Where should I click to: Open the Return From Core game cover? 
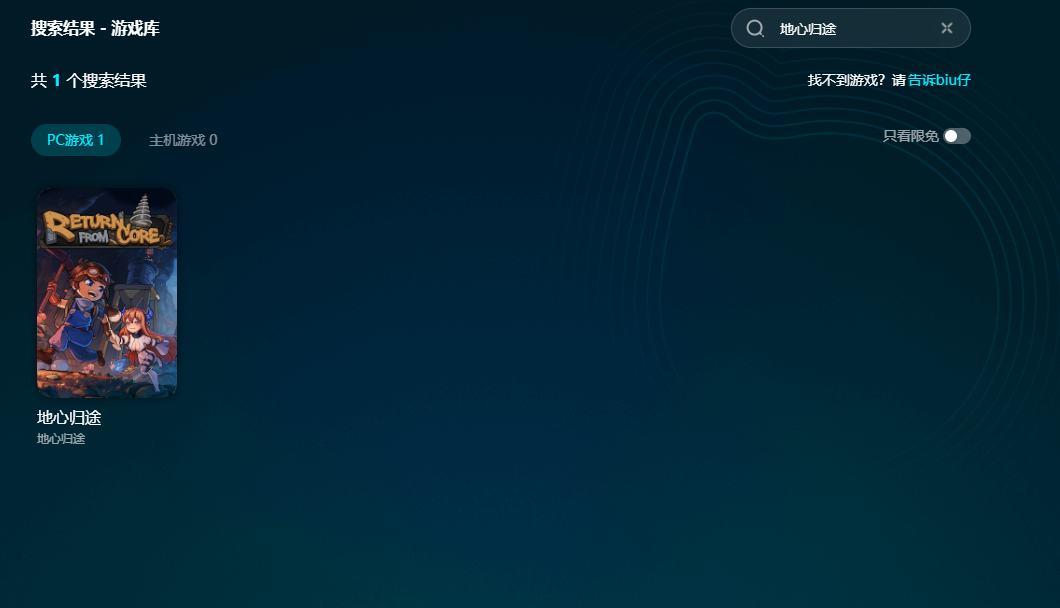(x=107, y=293)
